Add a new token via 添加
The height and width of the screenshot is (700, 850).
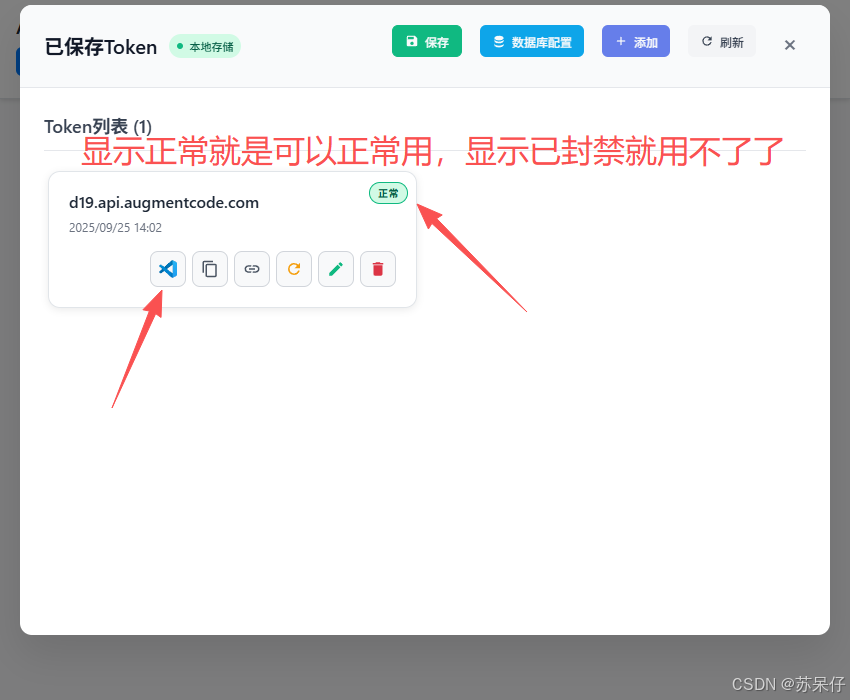point(635,41)
